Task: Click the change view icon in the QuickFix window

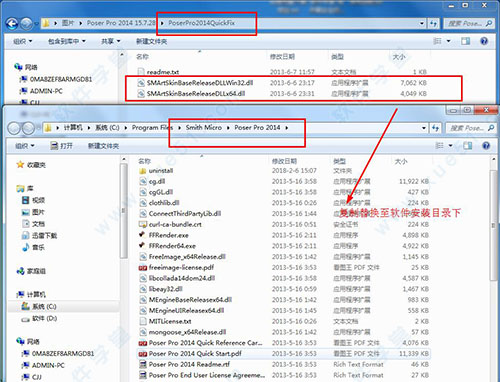Action: point(437,41)
